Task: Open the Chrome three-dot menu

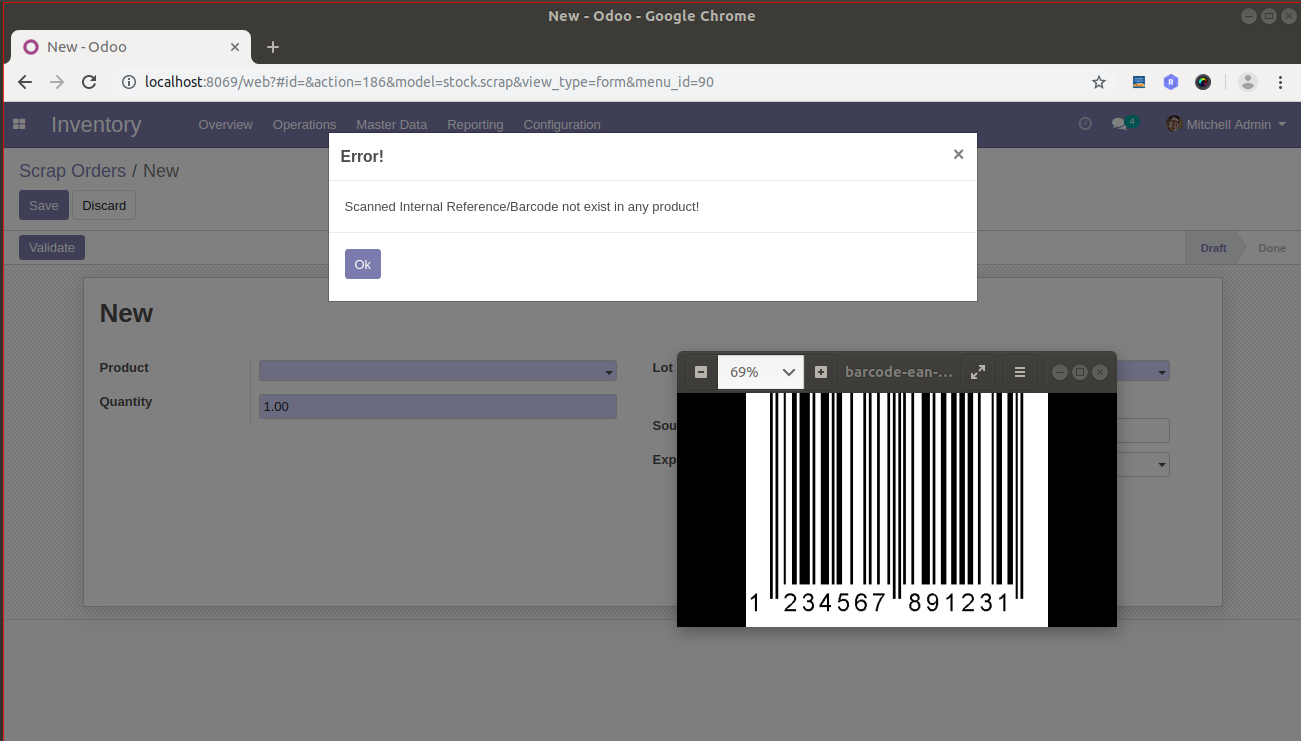Action: pyautogui.click(x=1280, y=82)
